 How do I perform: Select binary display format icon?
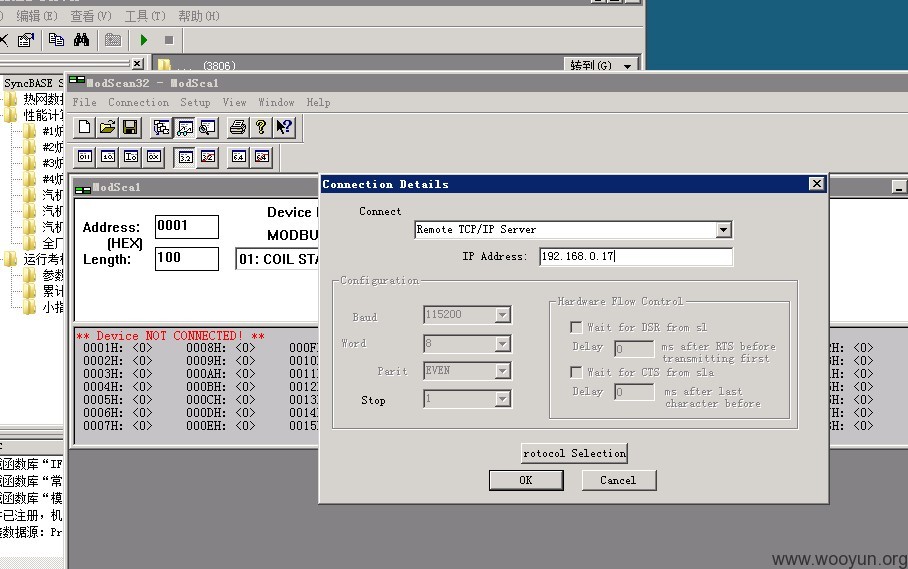(85, 156)
